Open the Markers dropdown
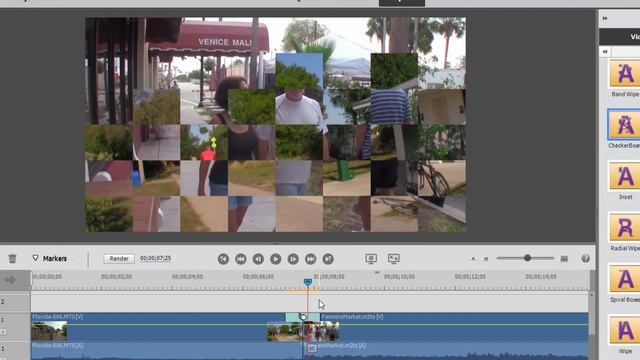The height and width of the screenshot is (360, 640). tap(49, 258)
